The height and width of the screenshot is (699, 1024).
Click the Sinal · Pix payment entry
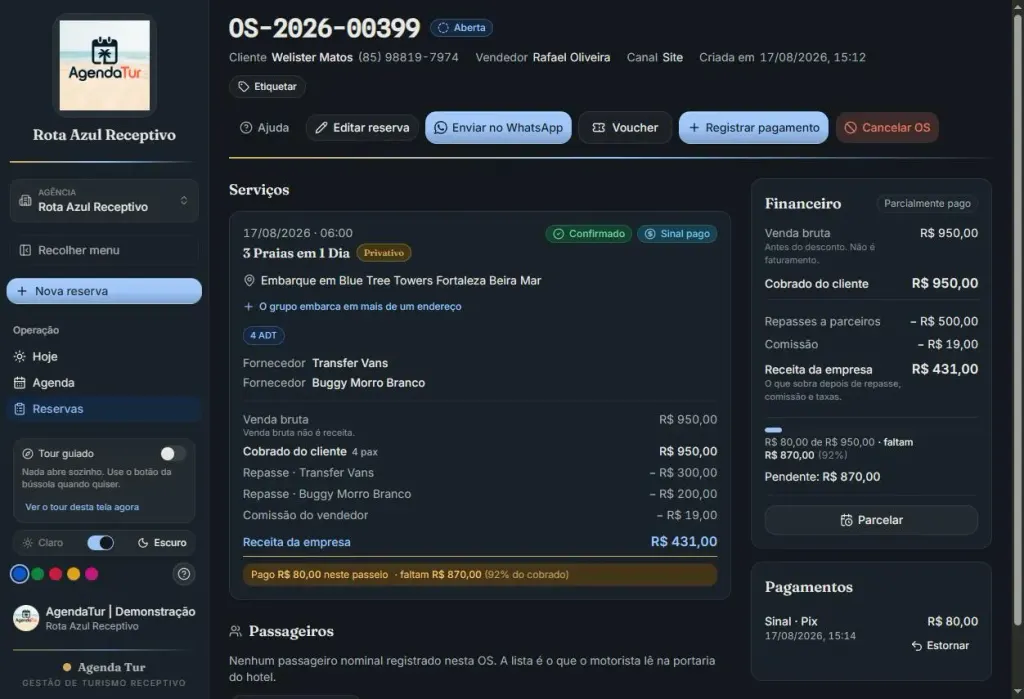pos(871,628)
